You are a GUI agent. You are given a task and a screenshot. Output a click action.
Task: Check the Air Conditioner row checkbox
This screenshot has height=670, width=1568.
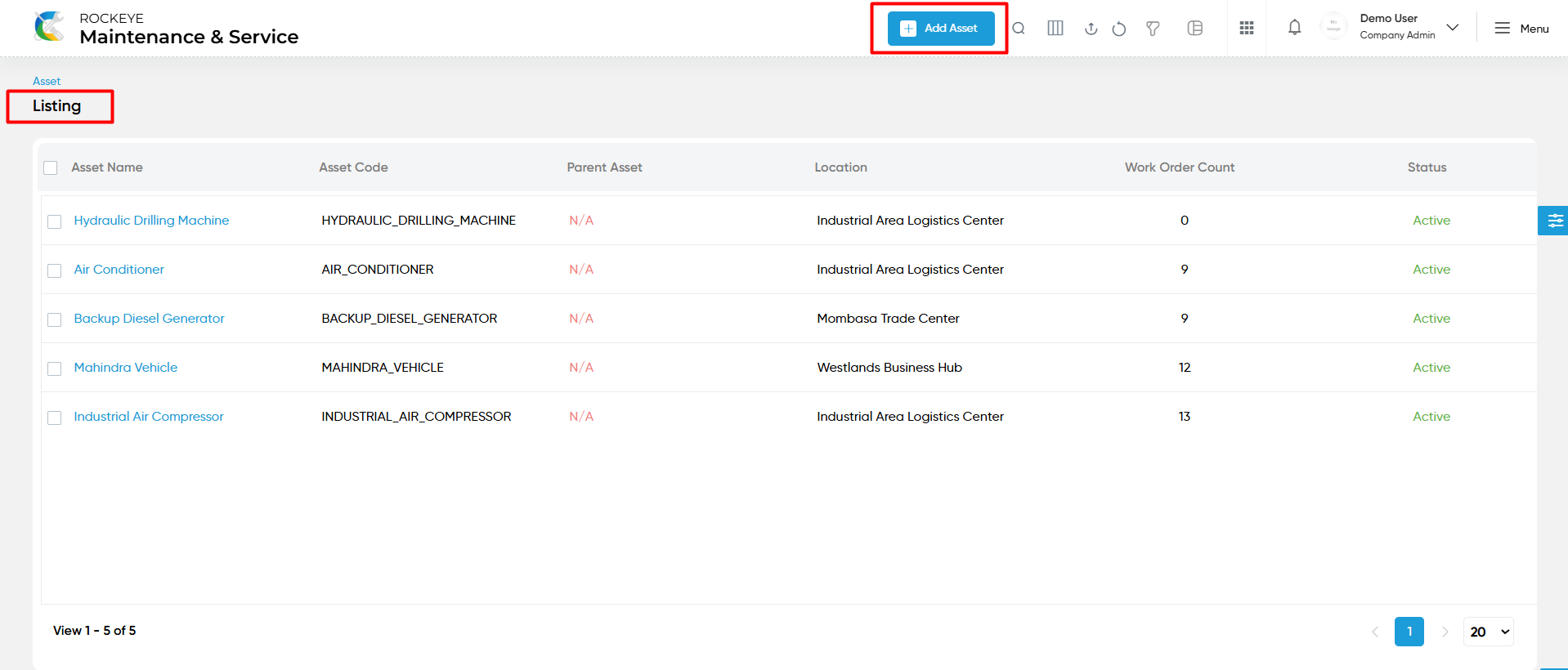55,270
